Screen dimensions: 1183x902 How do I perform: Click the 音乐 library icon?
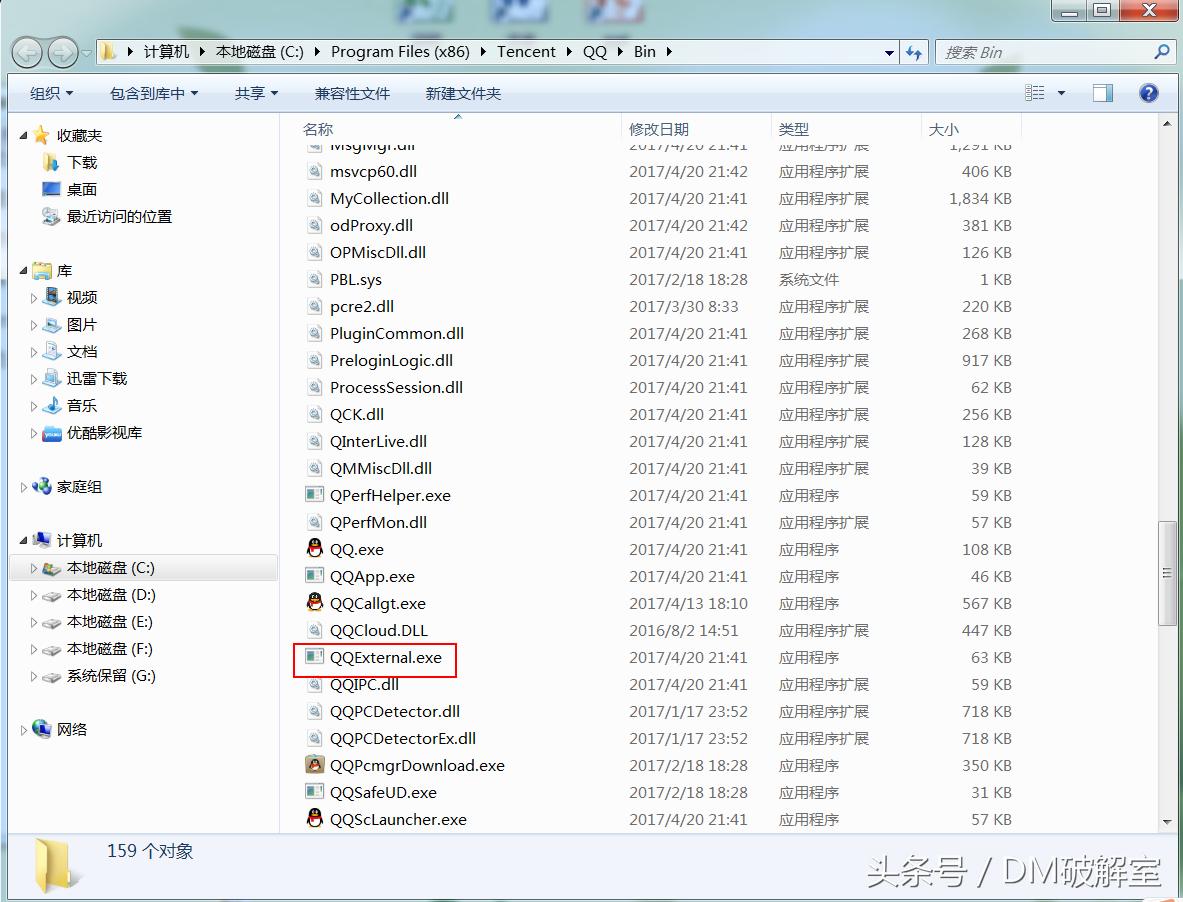click(52, 405)
